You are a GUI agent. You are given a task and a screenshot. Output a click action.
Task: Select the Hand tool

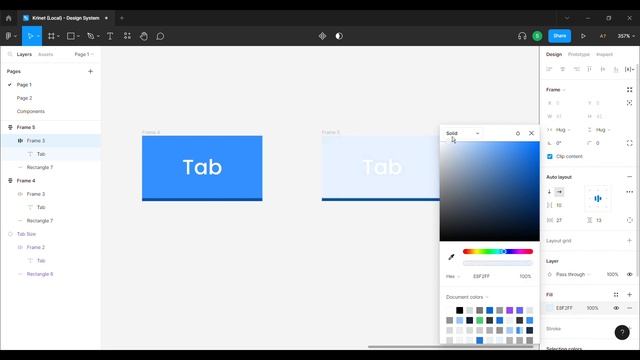(x=144, y=36)
